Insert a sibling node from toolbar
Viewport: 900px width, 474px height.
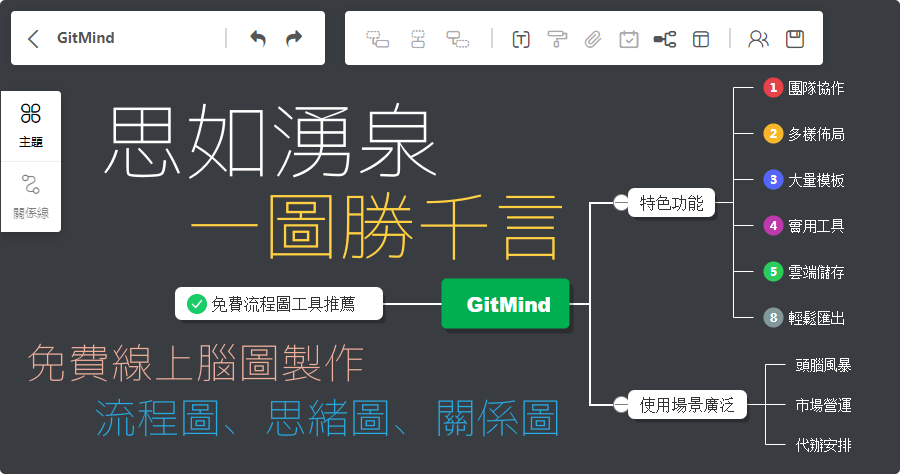pyautogui.click(x=418, y=39)
